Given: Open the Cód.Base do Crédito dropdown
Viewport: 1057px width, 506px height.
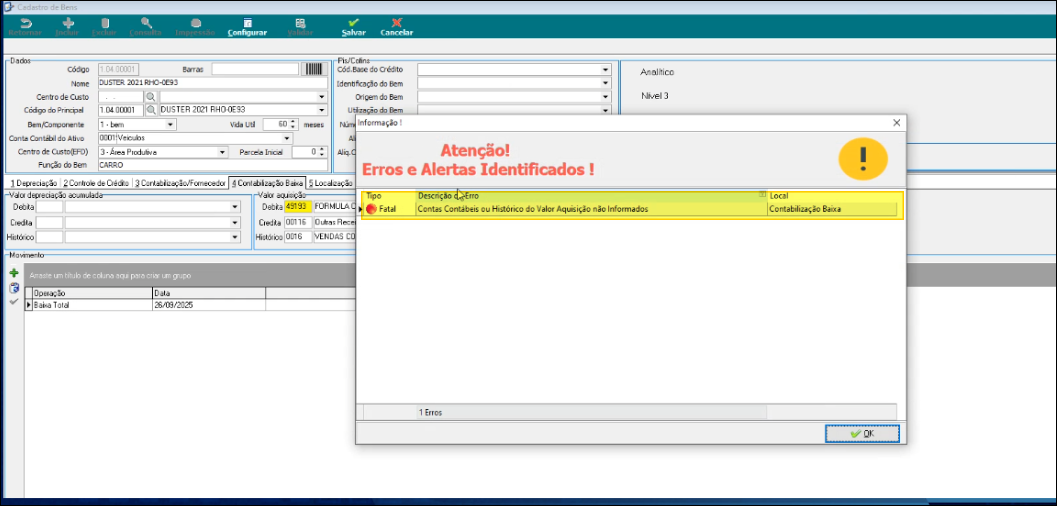Looking at the screenshot, I should [x=605, y=70].
